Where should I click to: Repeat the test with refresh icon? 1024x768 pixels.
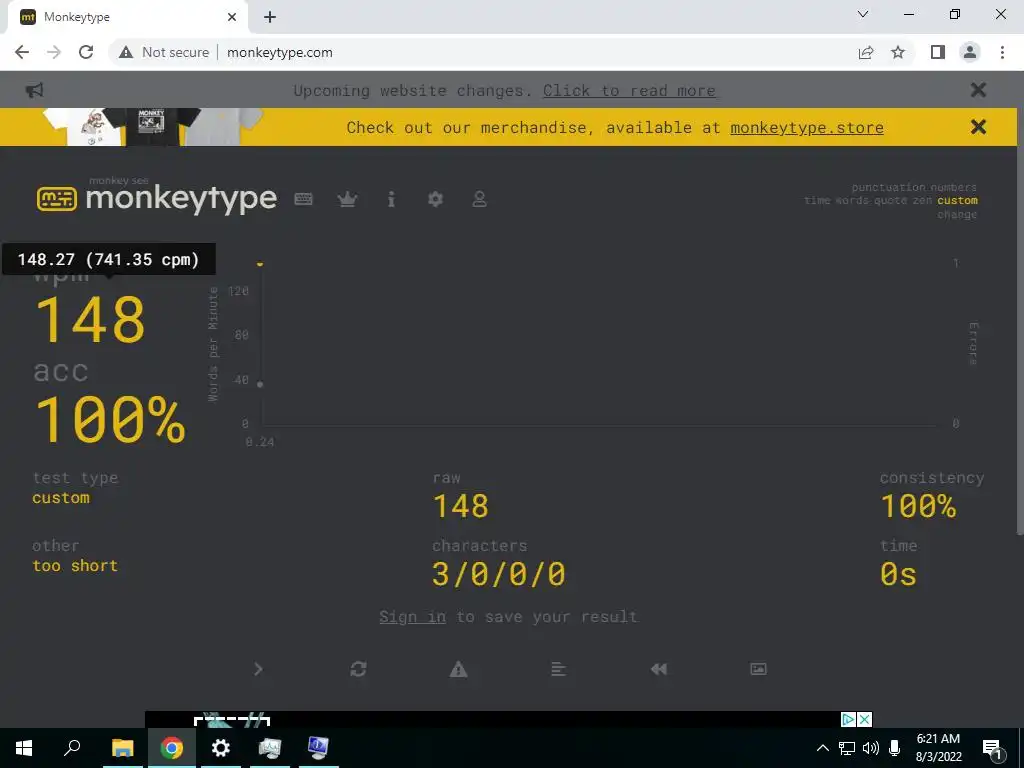click(358, 669)
